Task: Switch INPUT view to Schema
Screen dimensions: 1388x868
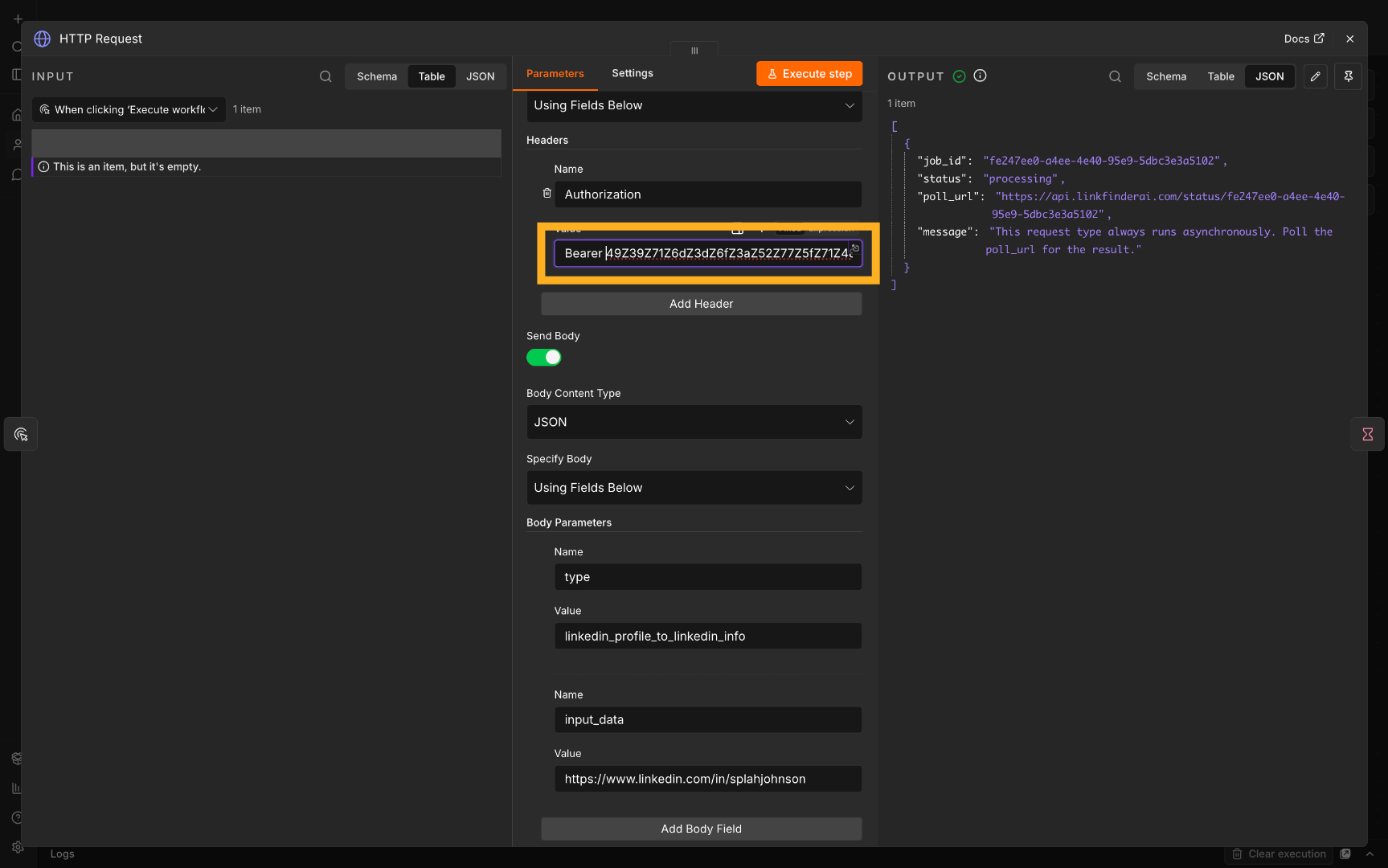Action: (x=377, y=76)
